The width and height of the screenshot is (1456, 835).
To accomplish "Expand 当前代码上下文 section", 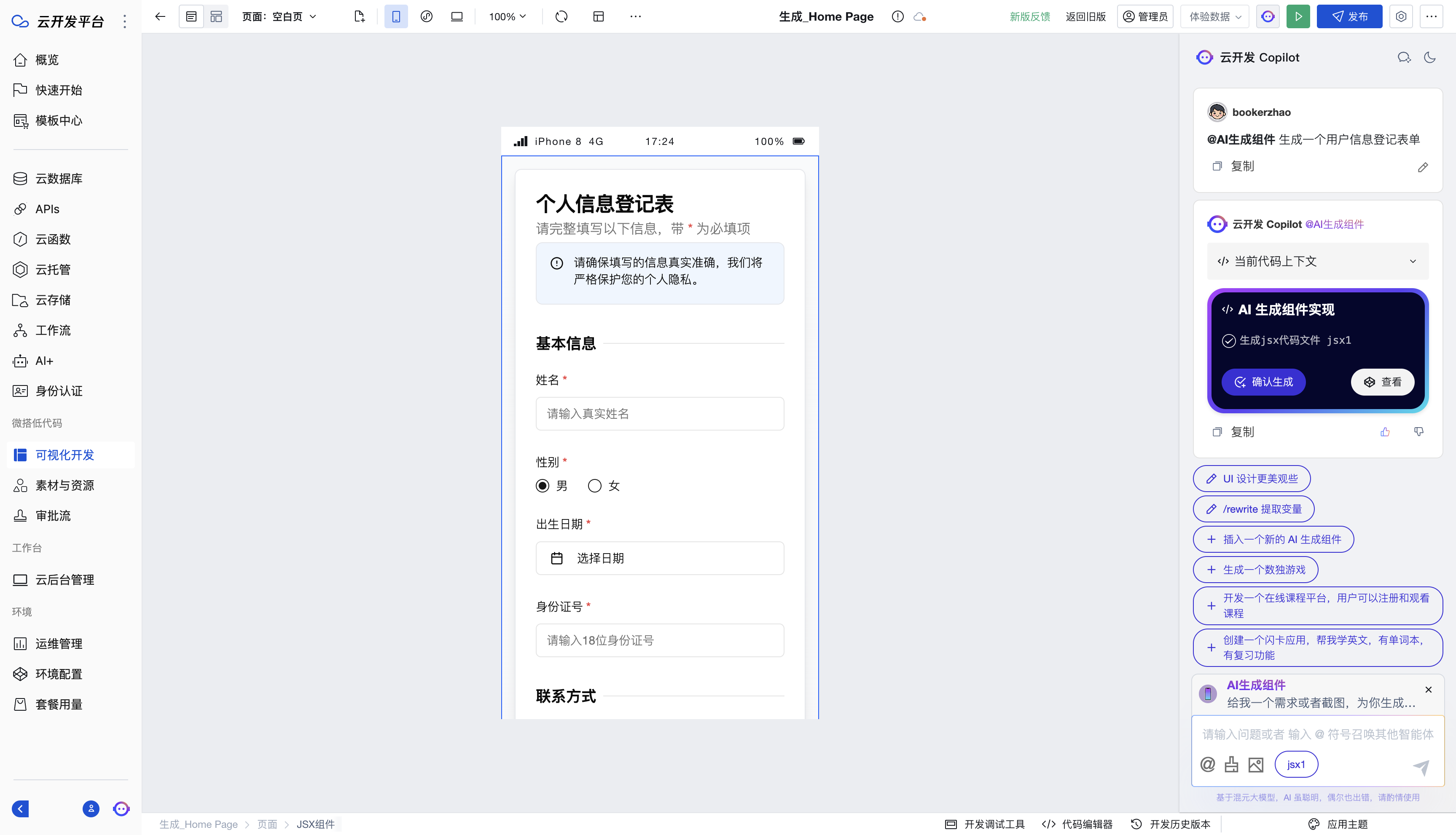I will click(1318, 261).
